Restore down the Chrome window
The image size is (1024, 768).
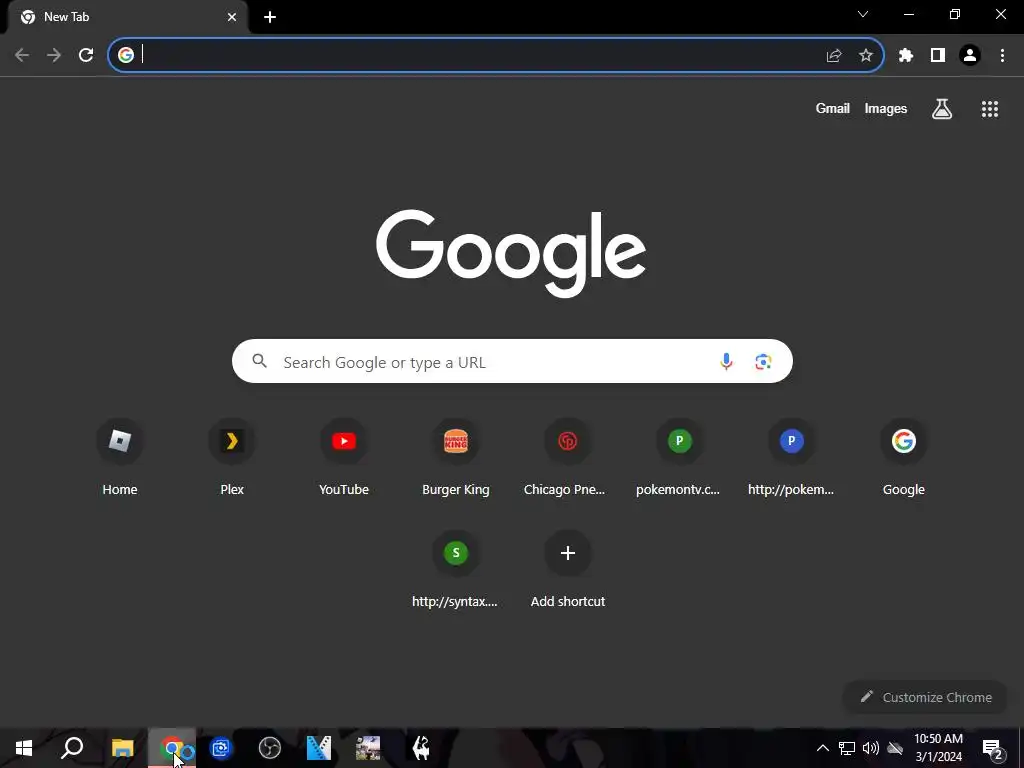954,14
